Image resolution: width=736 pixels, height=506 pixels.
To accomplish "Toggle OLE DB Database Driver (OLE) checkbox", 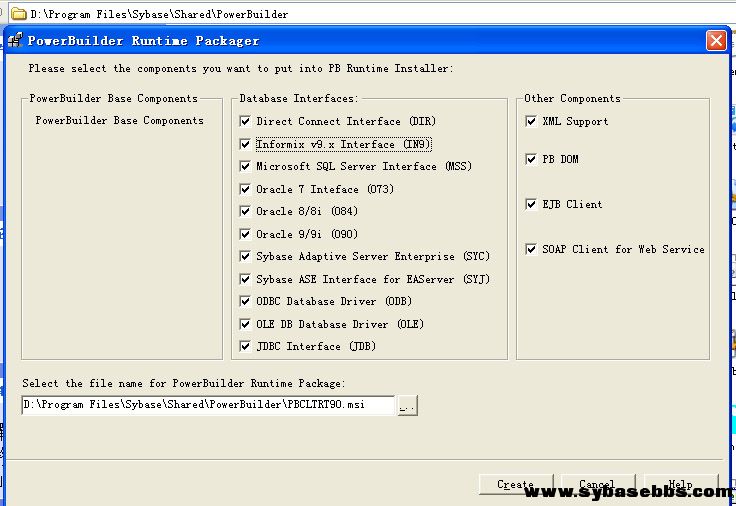I will (x=245, y=324).
